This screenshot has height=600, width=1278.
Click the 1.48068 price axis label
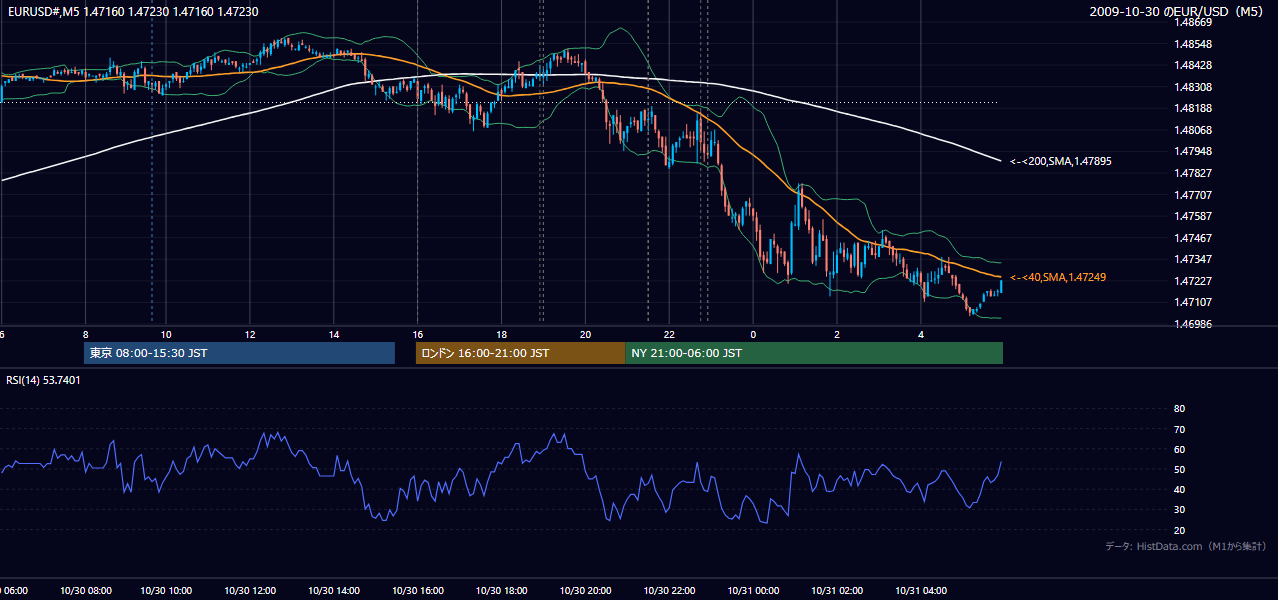point(1192,130)
